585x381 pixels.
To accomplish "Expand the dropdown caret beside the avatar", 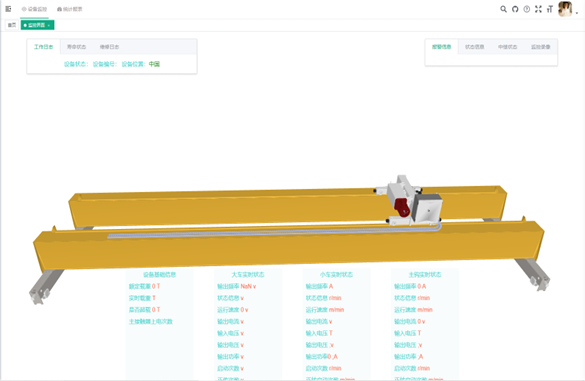I will (577, 12).
